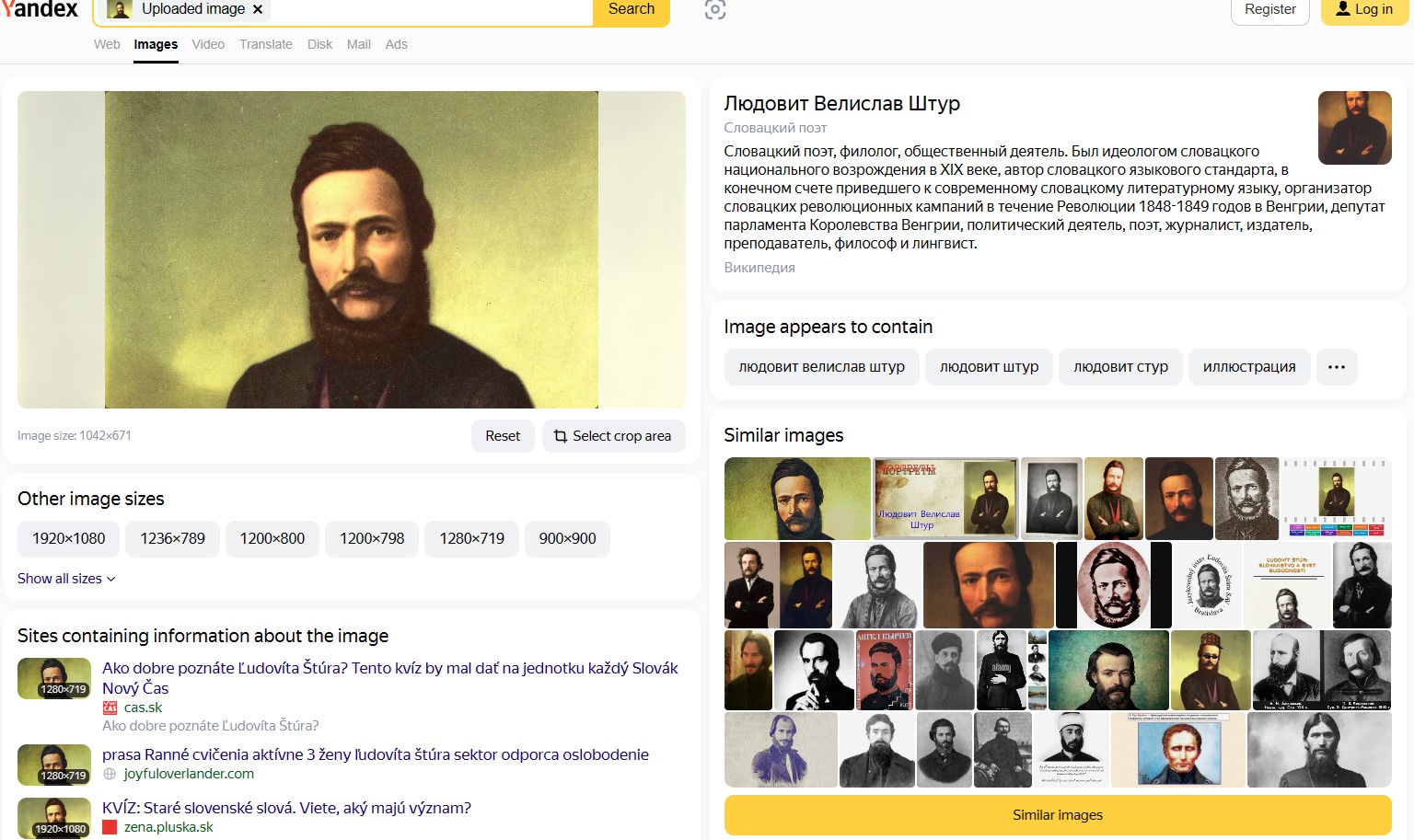Click the Register button
This screenshot has height=840, width=1414.
pos(1269,9)
